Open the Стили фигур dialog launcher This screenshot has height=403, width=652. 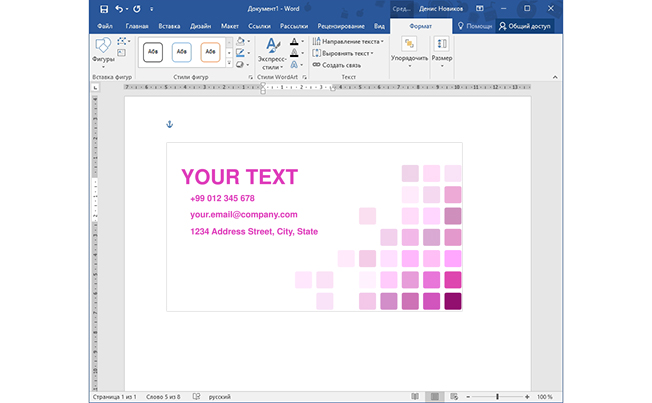pyautogui.click(x=250, y=77)
